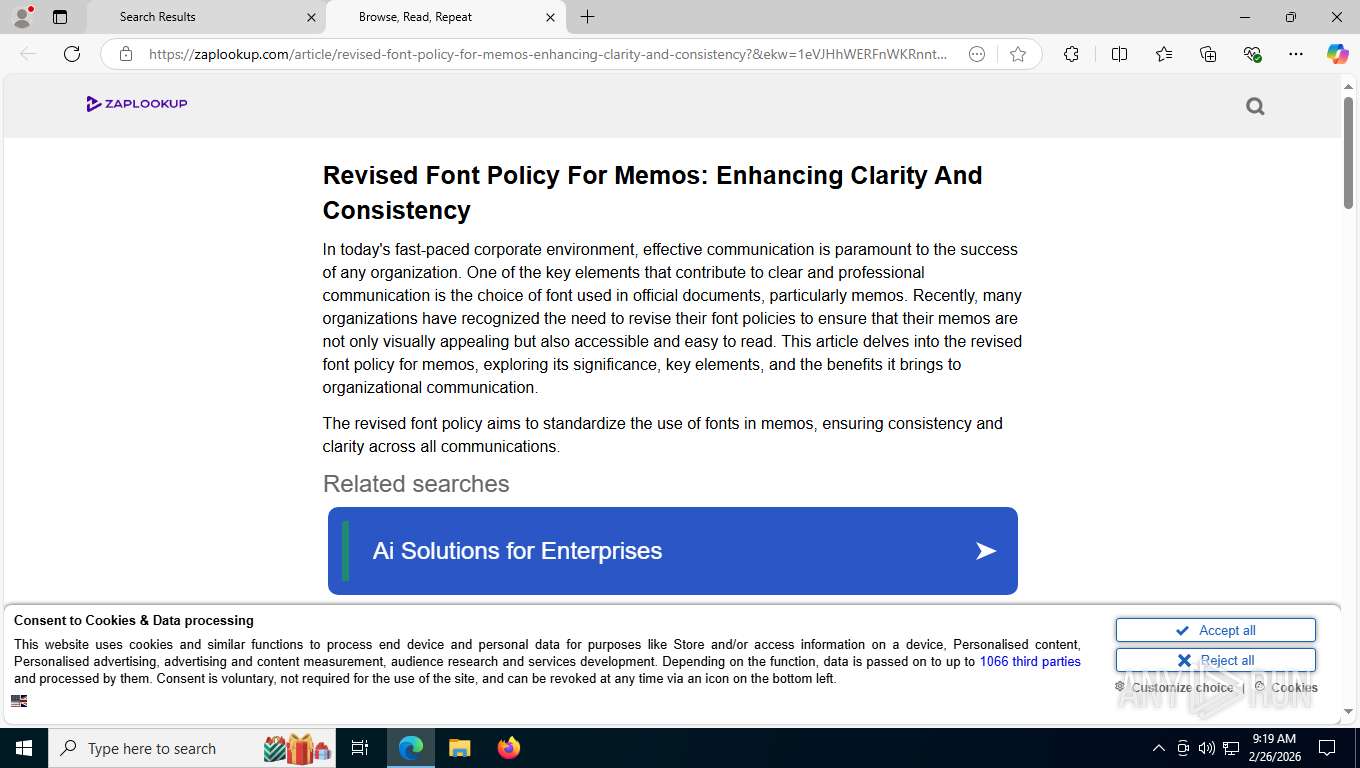Close the Search Results tab

point(311,17)
